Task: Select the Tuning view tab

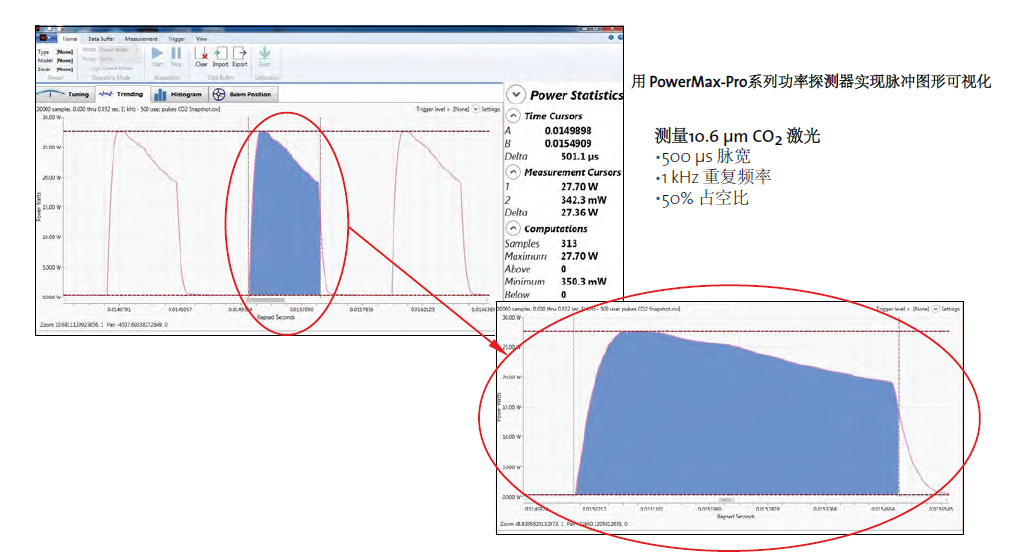Action: (x=66, y=94)
